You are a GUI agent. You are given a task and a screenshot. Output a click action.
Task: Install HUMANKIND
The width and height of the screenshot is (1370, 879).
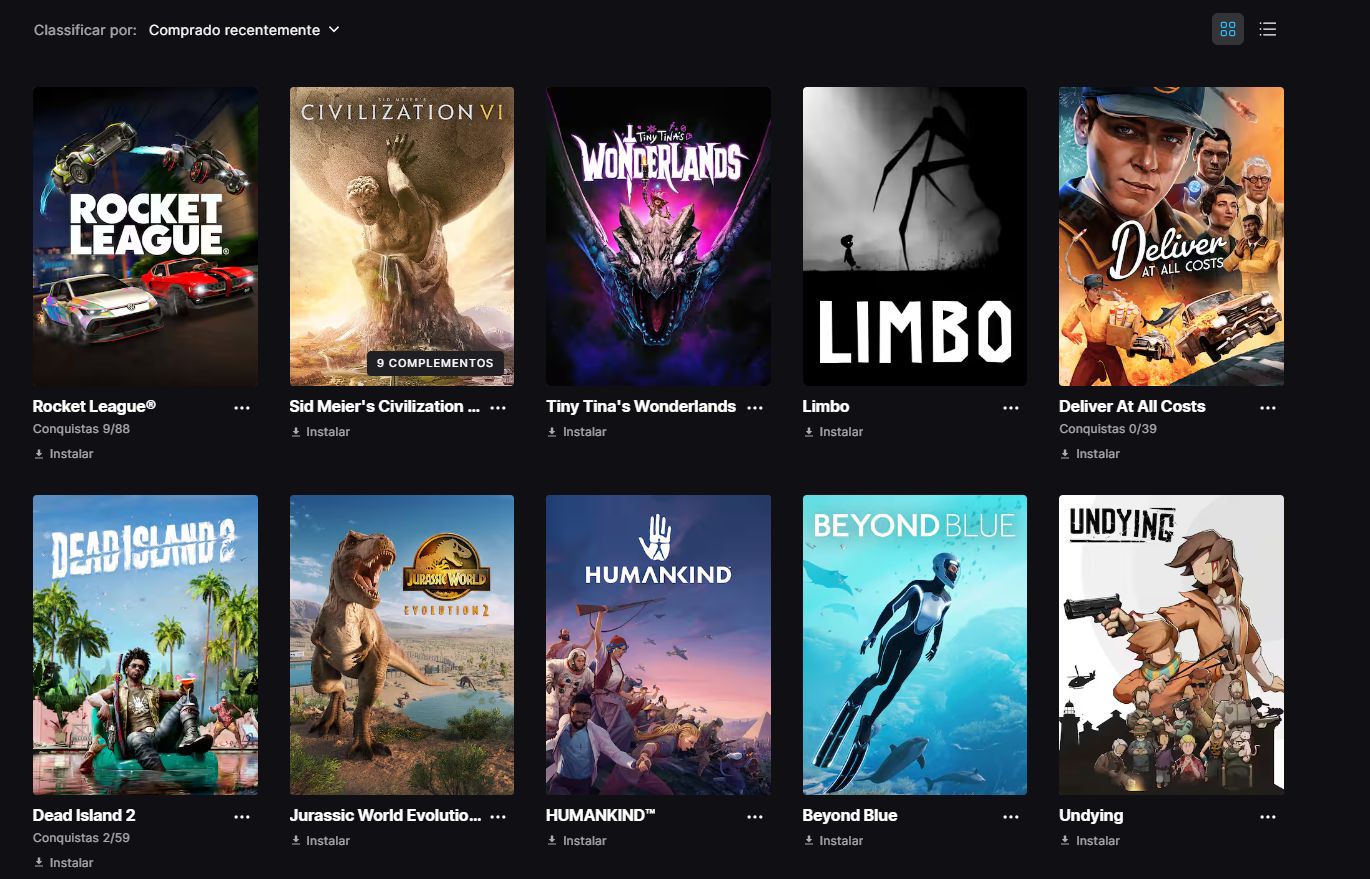click(577, 841)
